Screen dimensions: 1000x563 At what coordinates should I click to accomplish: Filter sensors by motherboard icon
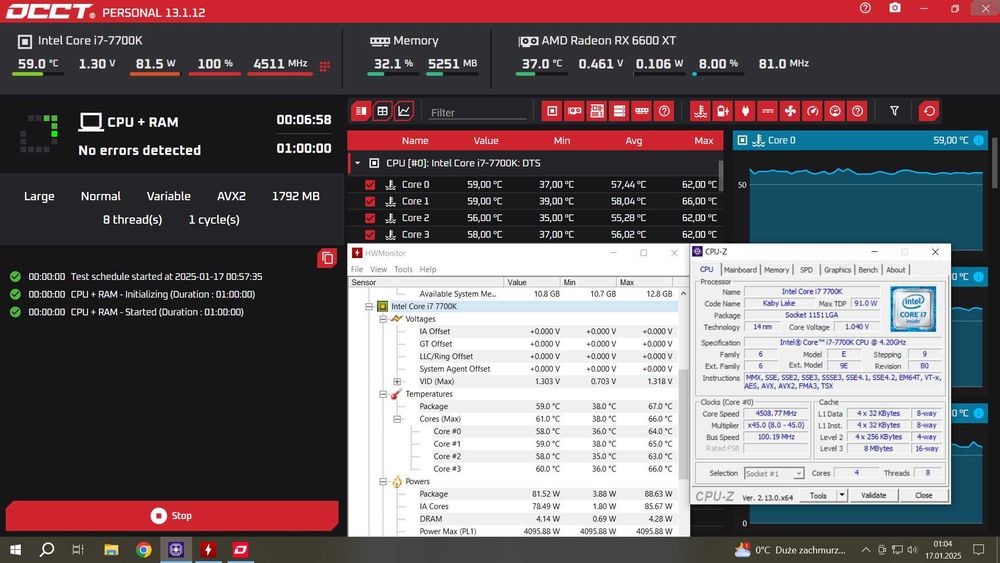tap(597, 111)
